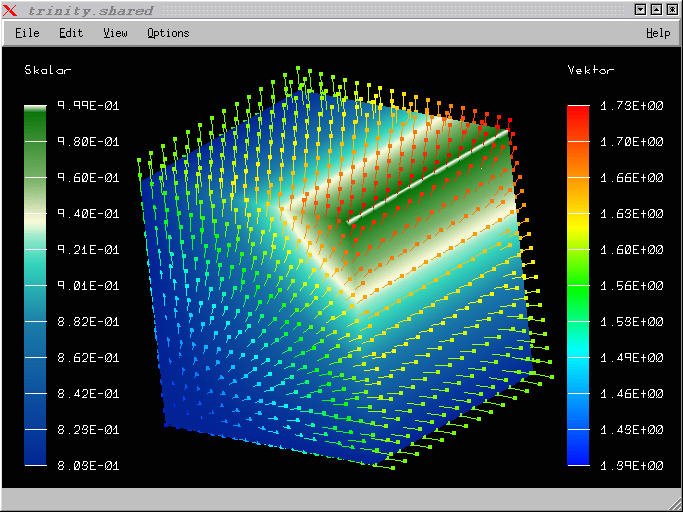
Task: Click scalar value 9.60E-01
Action: pyautogui.click(x=88, y=178)
